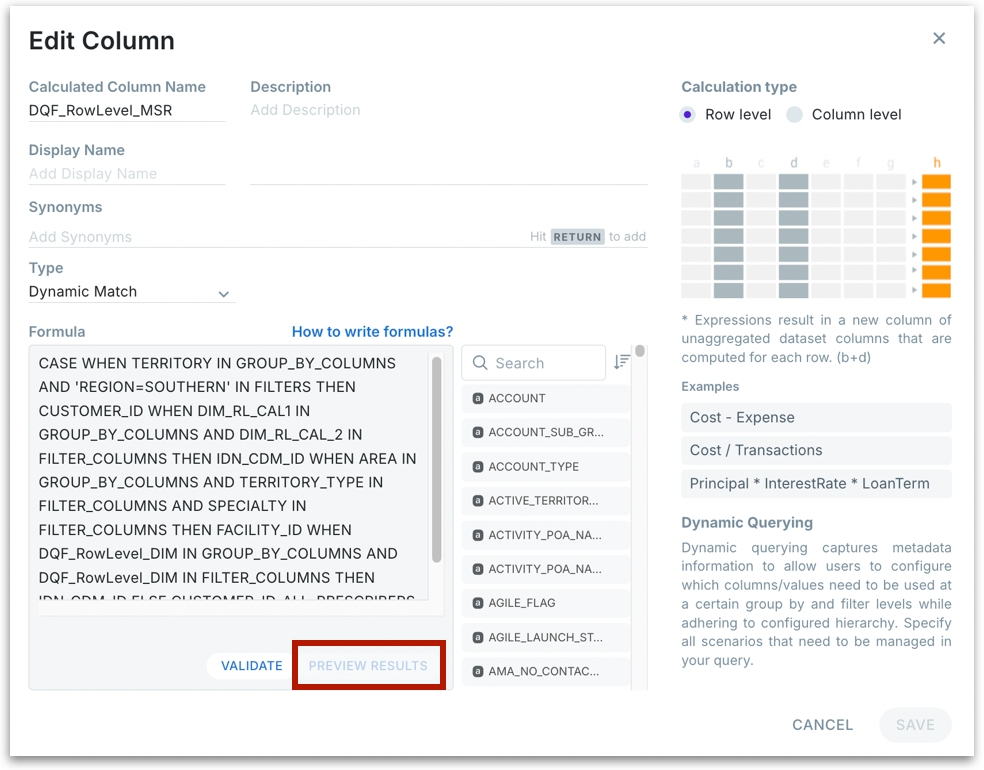This screenshot has width=984, height=770.
Task: Click the SAVE button
Action: 914,725
